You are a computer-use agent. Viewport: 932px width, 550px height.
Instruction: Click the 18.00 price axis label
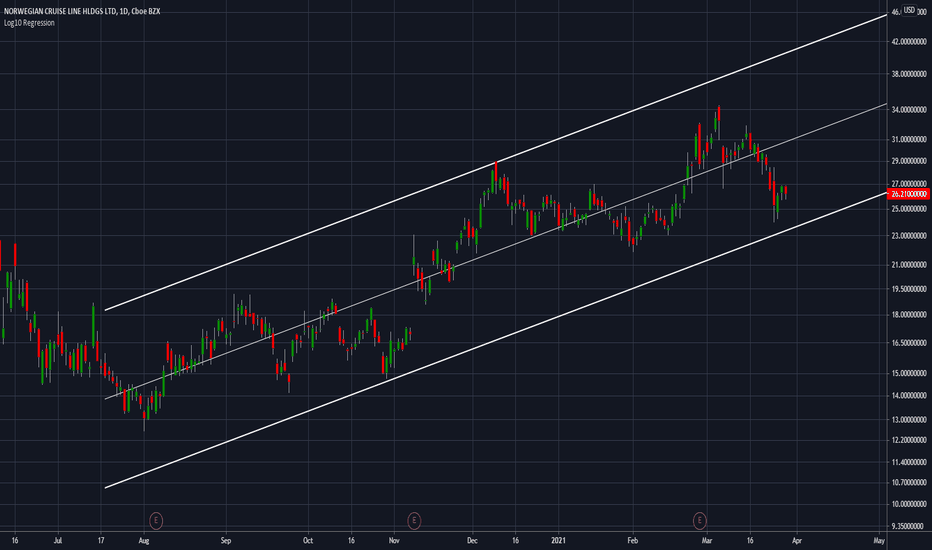pos(909,315)
